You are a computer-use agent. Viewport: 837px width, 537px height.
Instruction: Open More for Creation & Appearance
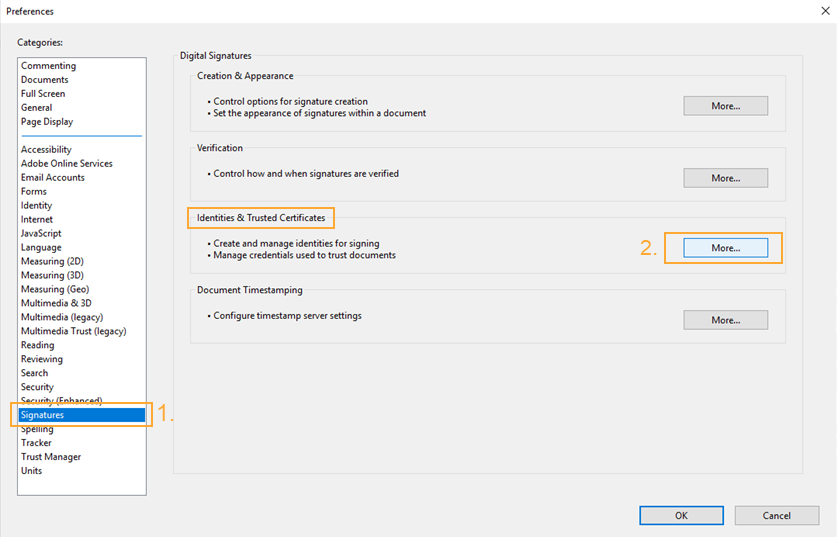pyautogui.click(x=725, y=106)
